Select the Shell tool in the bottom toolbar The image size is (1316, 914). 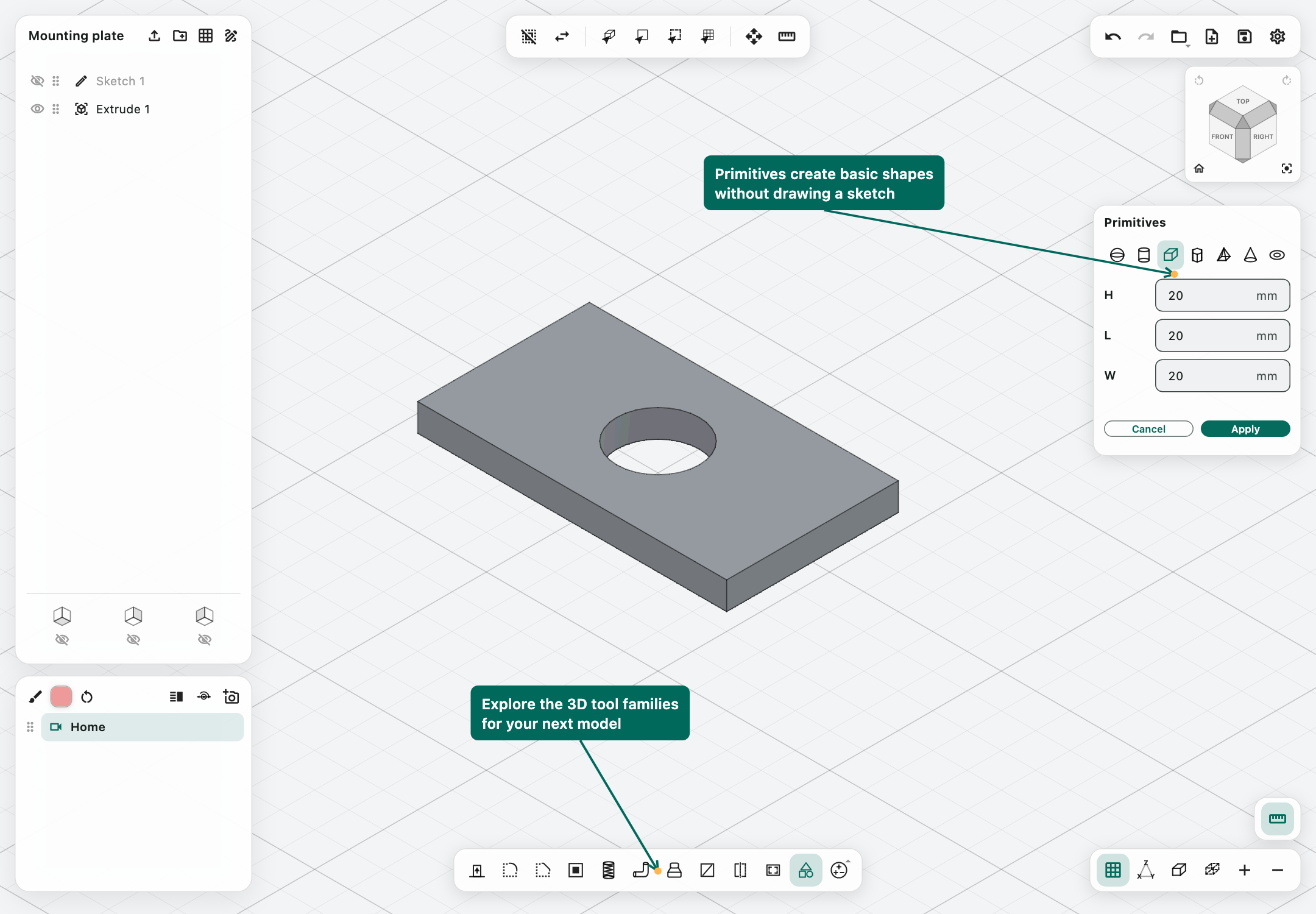pos(576,870)
